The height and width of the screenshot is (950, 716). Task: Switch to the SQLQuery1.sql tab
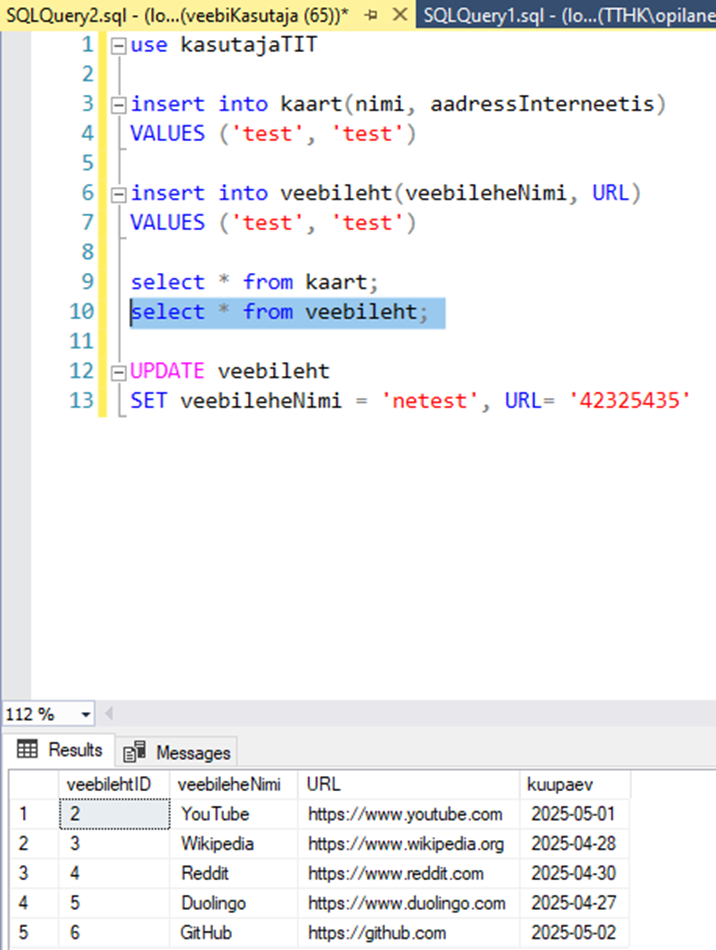click(x=565, y=15)
